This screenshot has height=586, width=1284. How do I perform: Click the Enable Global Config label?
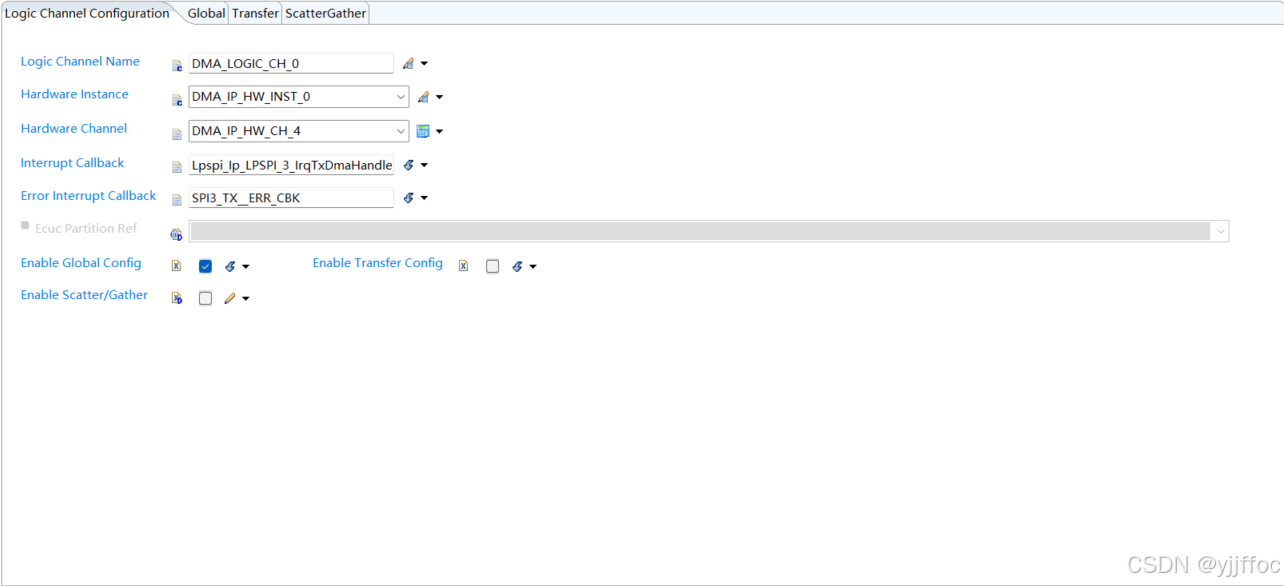[81, 263]
